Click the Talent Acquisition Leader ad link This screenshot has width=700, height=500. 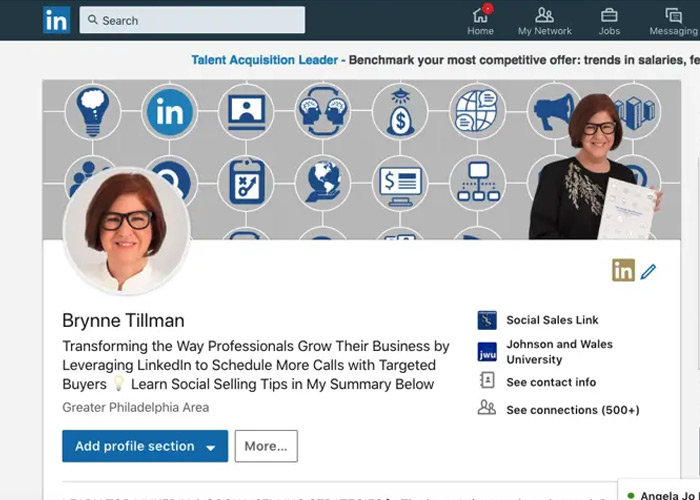[x=264, y=60]
